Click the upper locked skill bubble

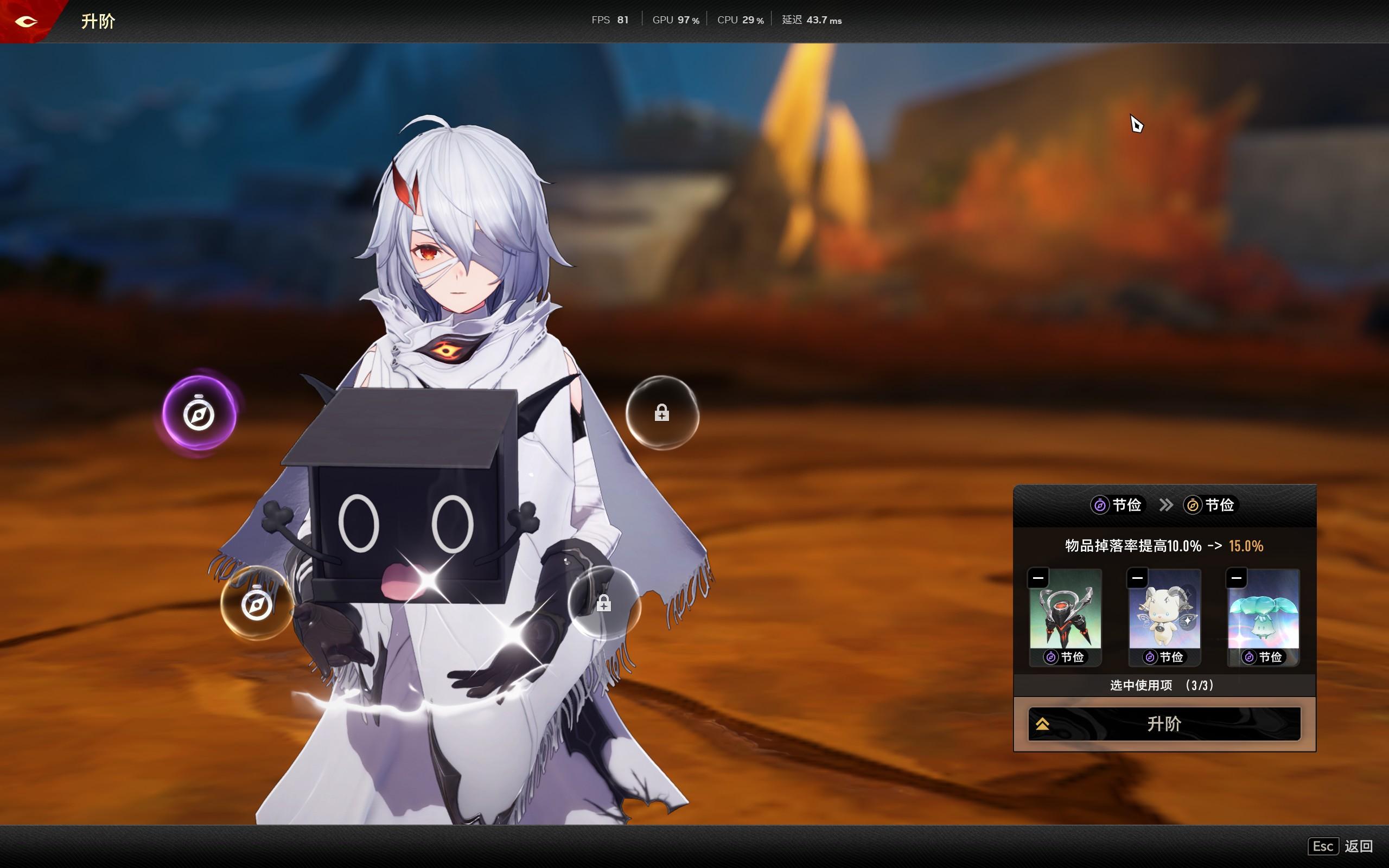tap(662, 413)
